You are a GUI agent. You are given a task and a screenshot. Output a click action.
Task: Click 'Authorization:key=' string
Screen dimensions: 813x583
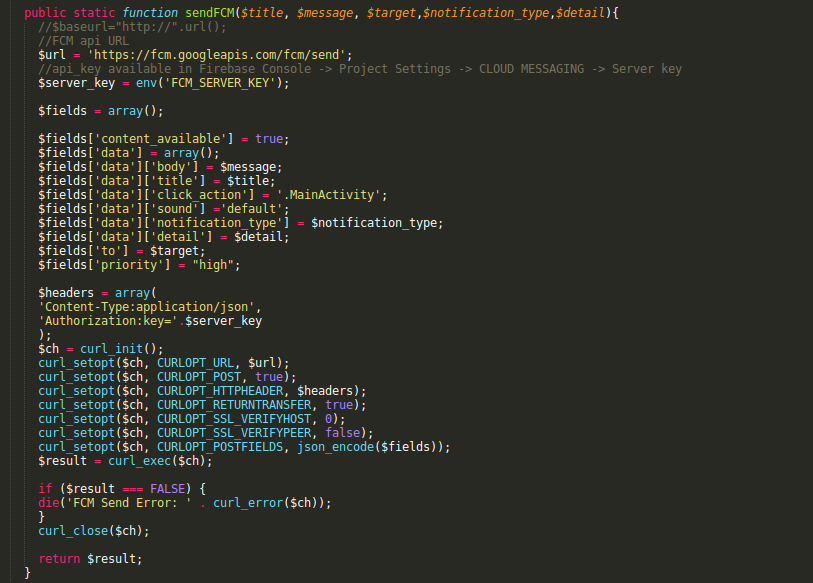pos(108,321)
